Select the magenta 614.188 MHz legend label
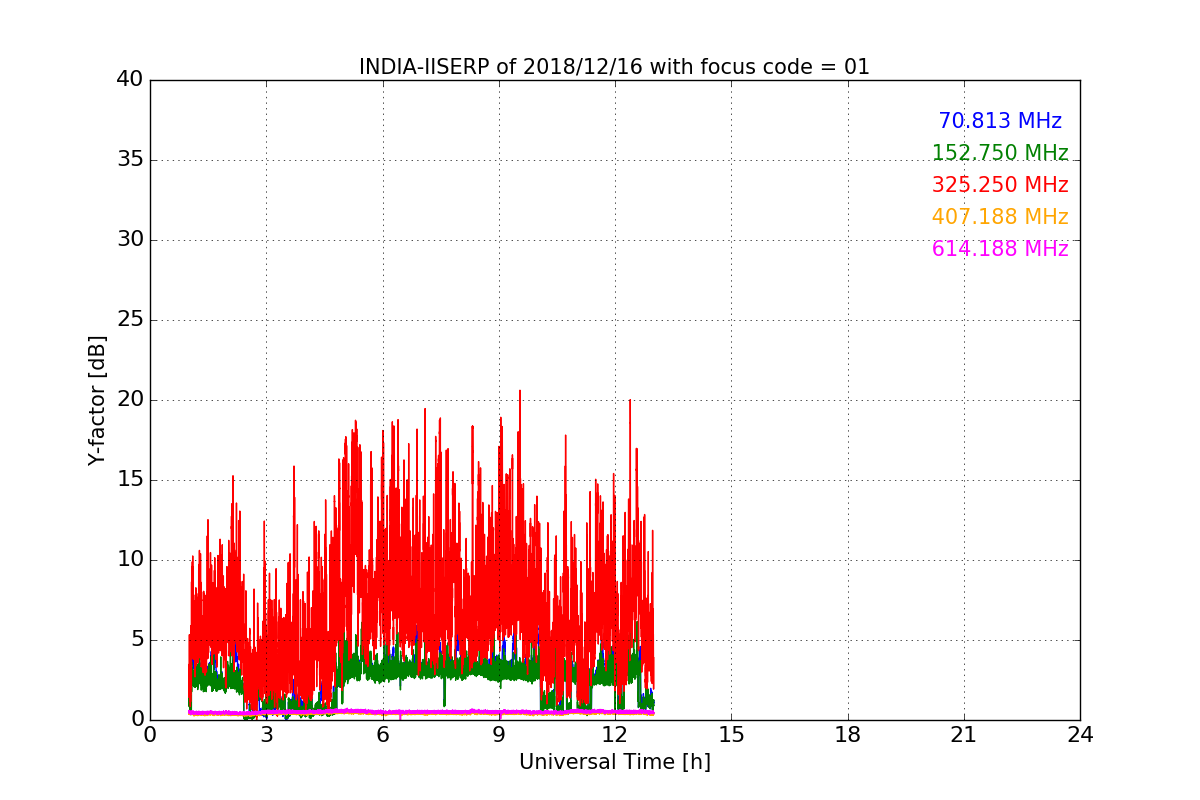 (x=1000, y=249)
